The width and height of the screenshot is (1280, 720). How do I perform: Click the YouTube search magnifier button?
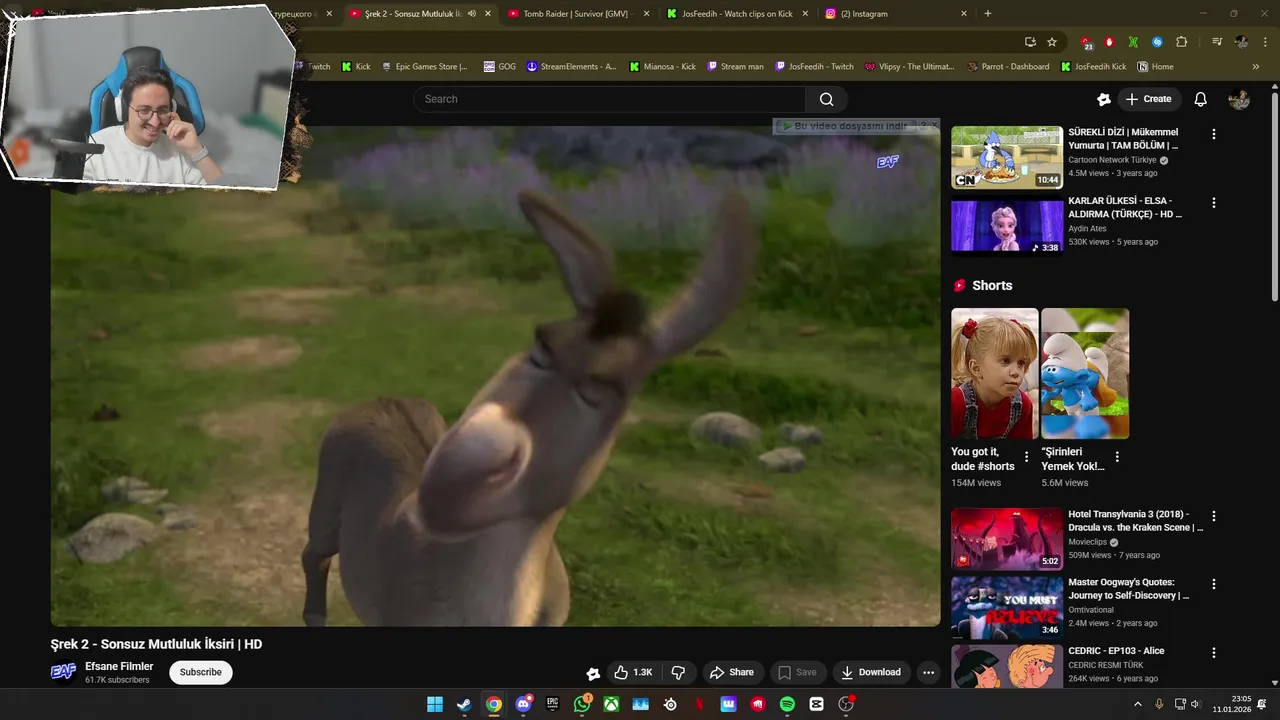click(x=826, y=99)
